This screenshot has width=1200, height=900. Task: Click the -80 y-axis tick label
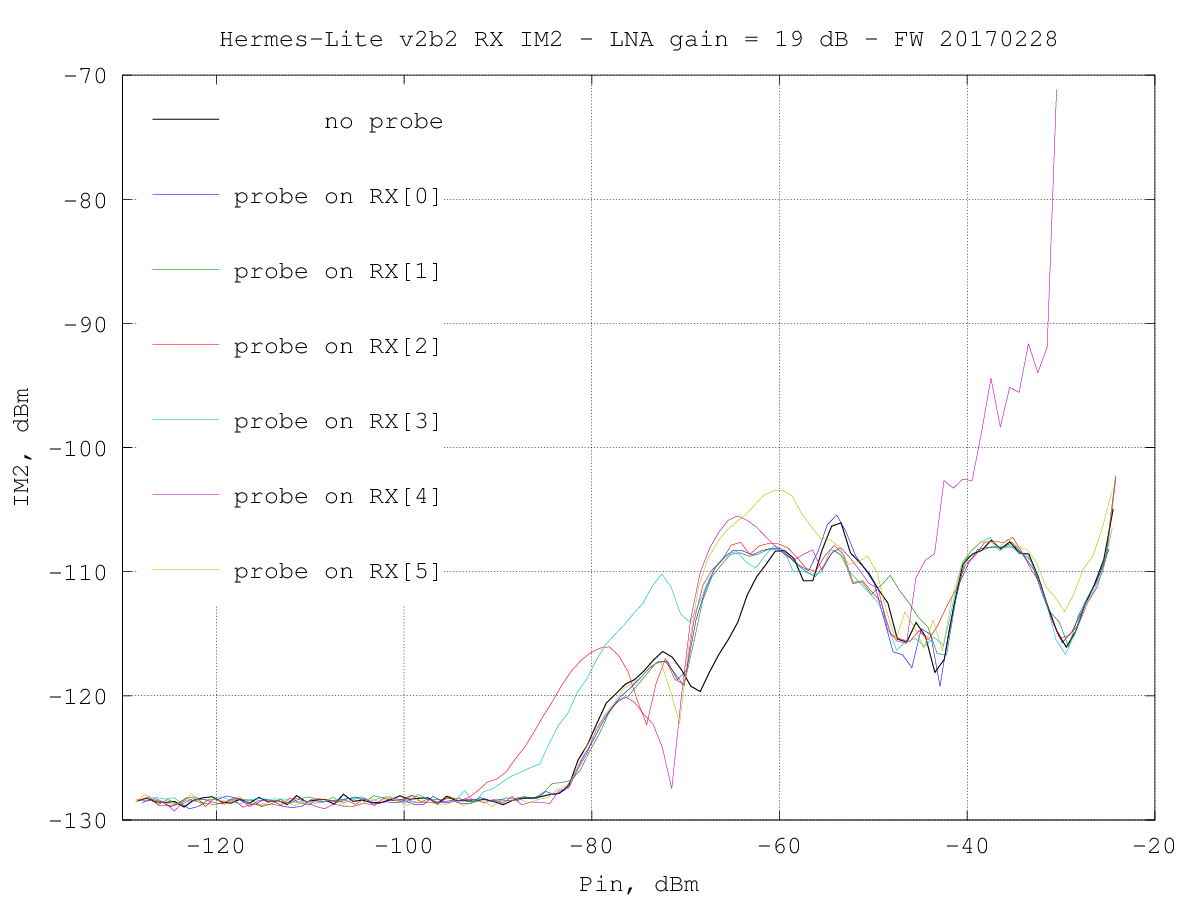[86, 200]
